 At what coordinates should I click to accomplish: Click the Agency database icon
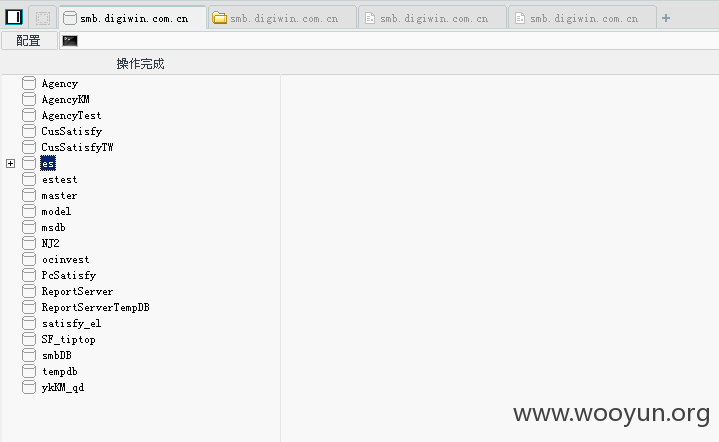pyautogui.click(x=29, y=83)
